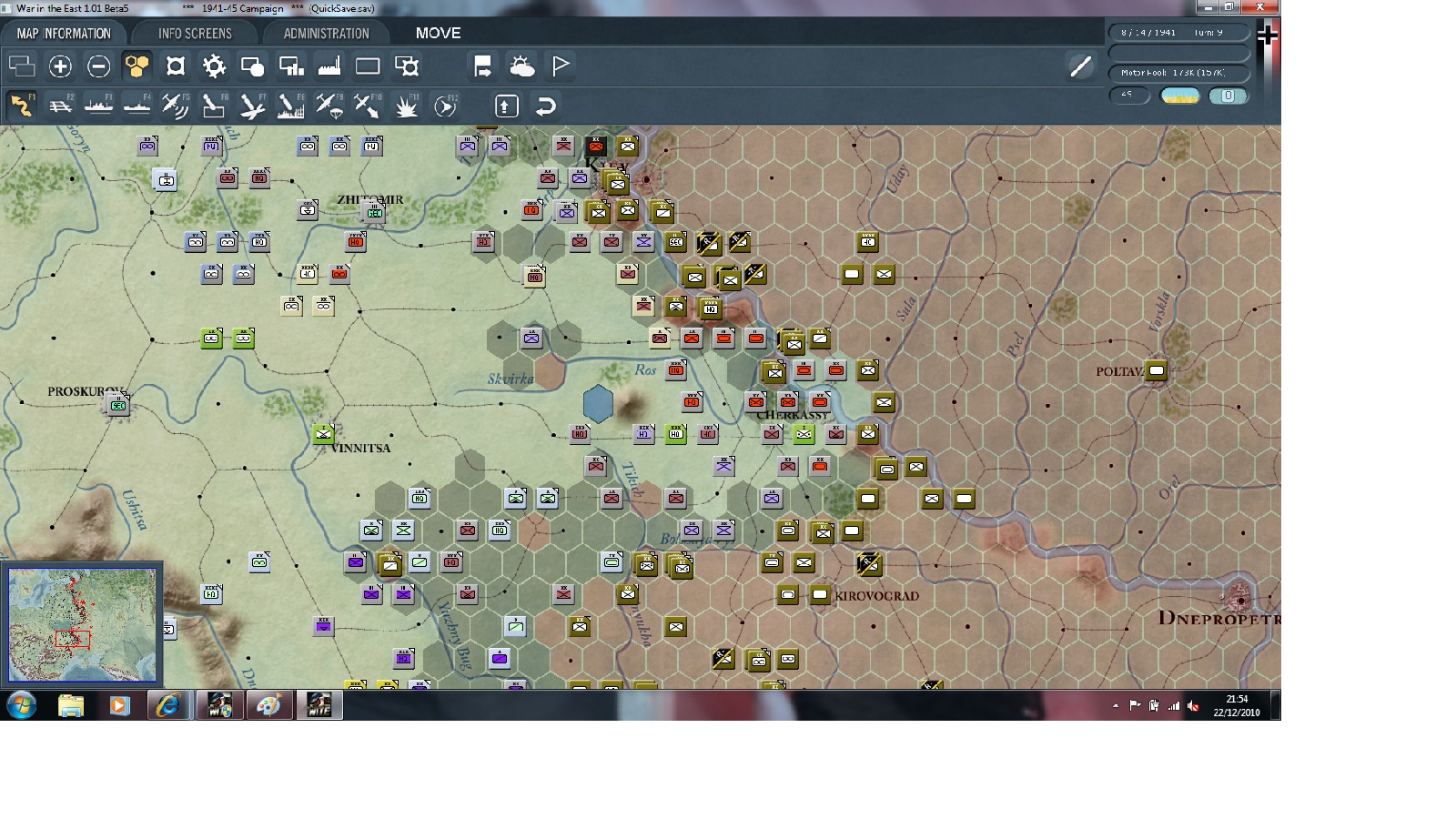Zoom out the map with minus icon
This screenshot has width=1456, height=819.
coord(98,66)
